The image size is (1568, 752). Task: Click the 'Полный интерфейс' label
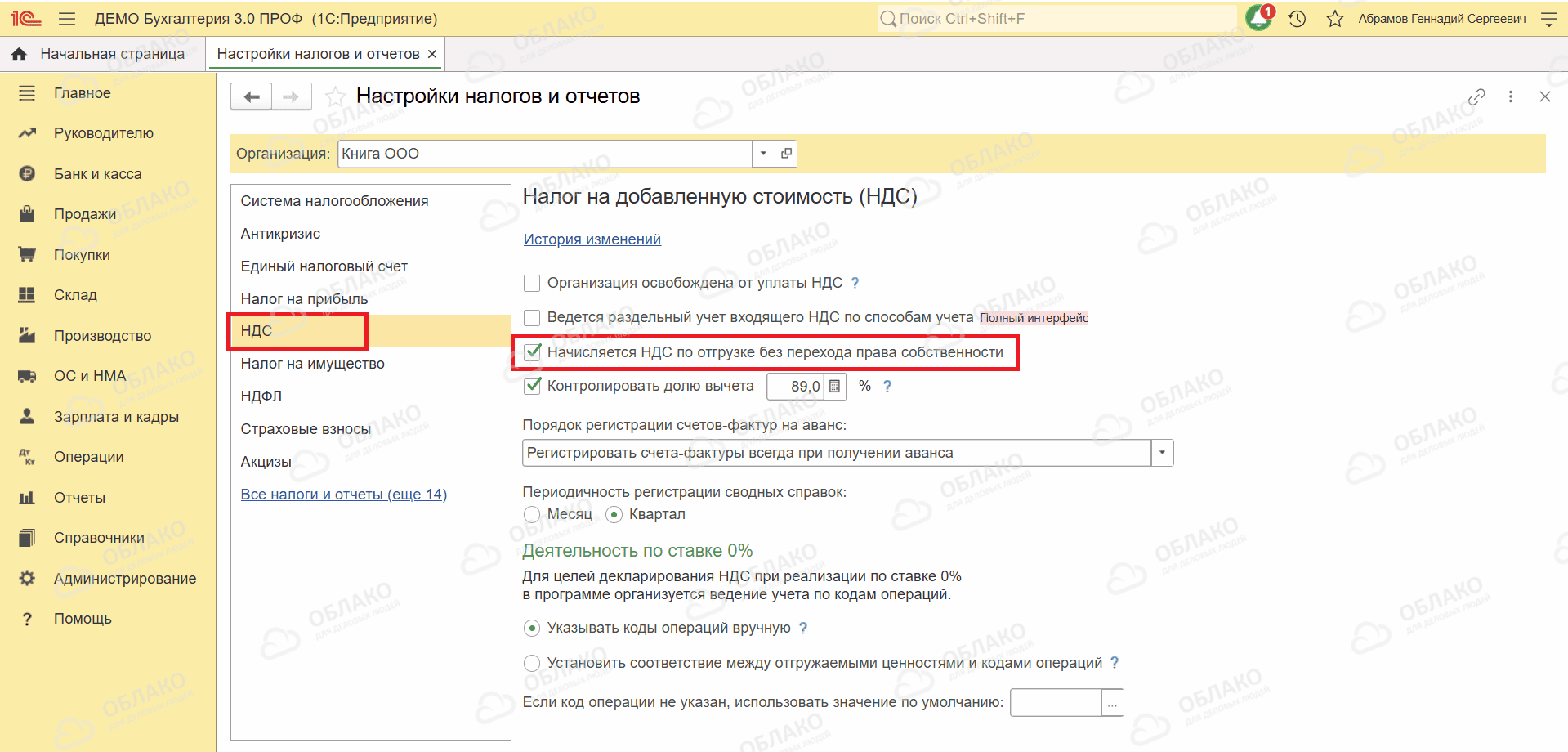pos(1034,318)
